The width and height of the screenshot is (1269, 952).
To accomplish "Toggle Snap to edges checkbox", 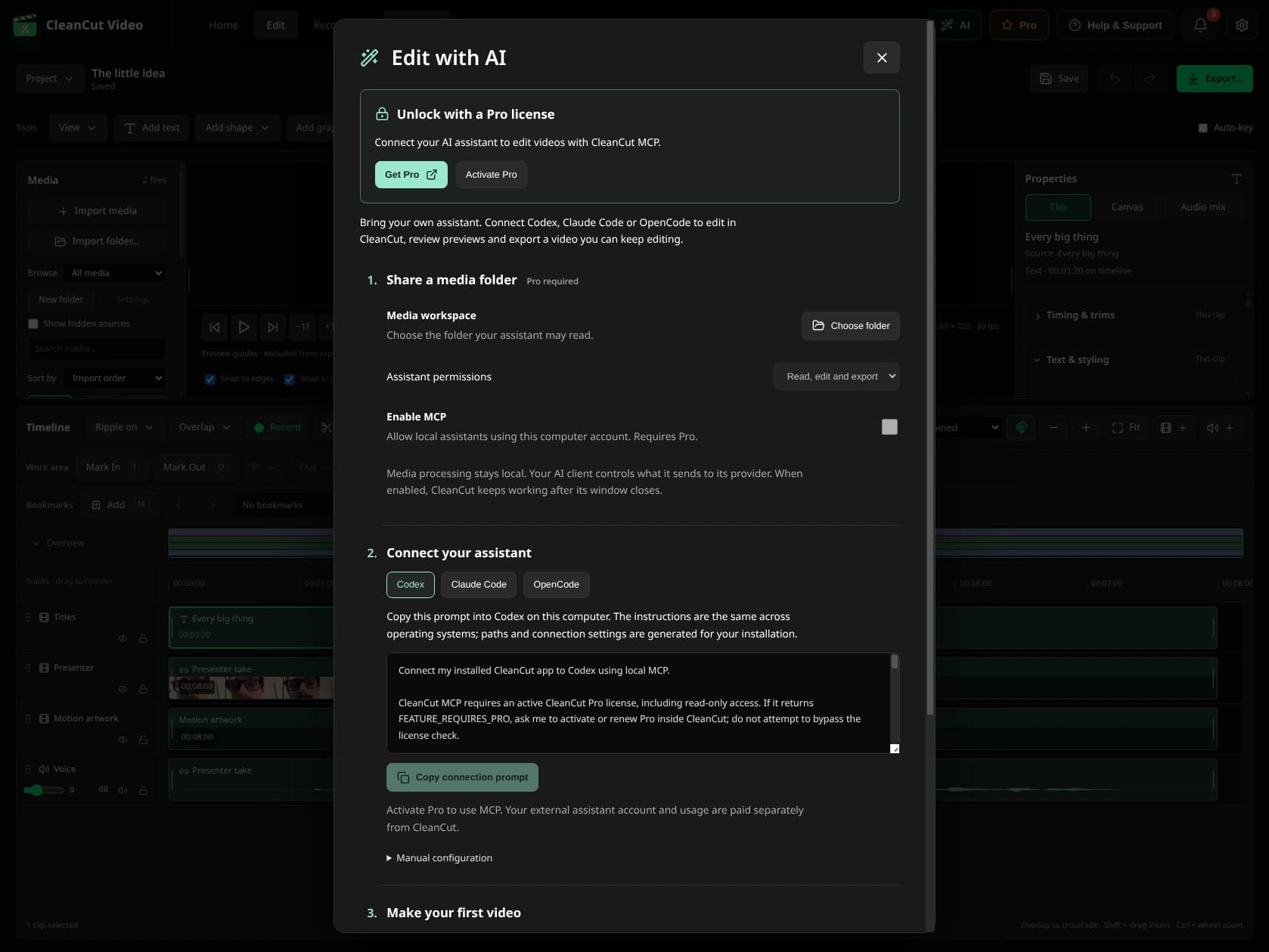I will [210, 379].
